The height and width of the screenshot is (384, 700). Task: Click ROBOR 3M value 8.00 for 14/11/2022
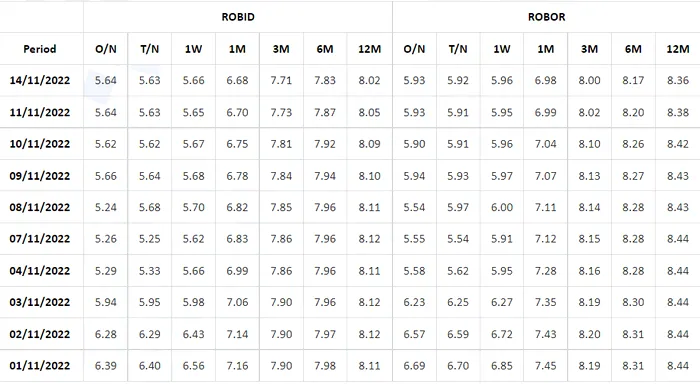[589, 80]
